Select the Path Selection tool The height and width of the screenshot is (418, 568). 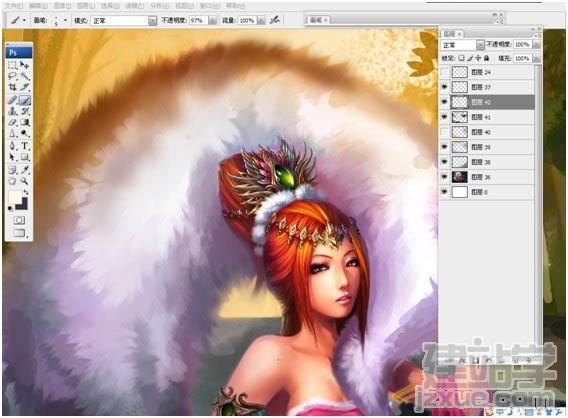point(13,157)
